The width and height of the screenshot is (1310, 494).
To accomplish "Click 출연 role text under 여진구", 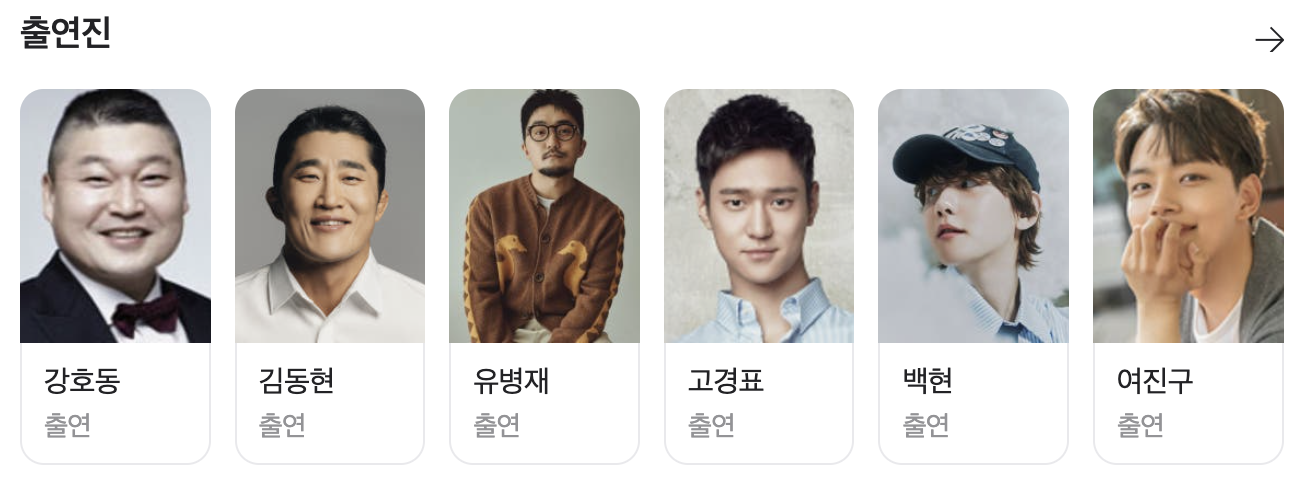I will coord(1141,425).
